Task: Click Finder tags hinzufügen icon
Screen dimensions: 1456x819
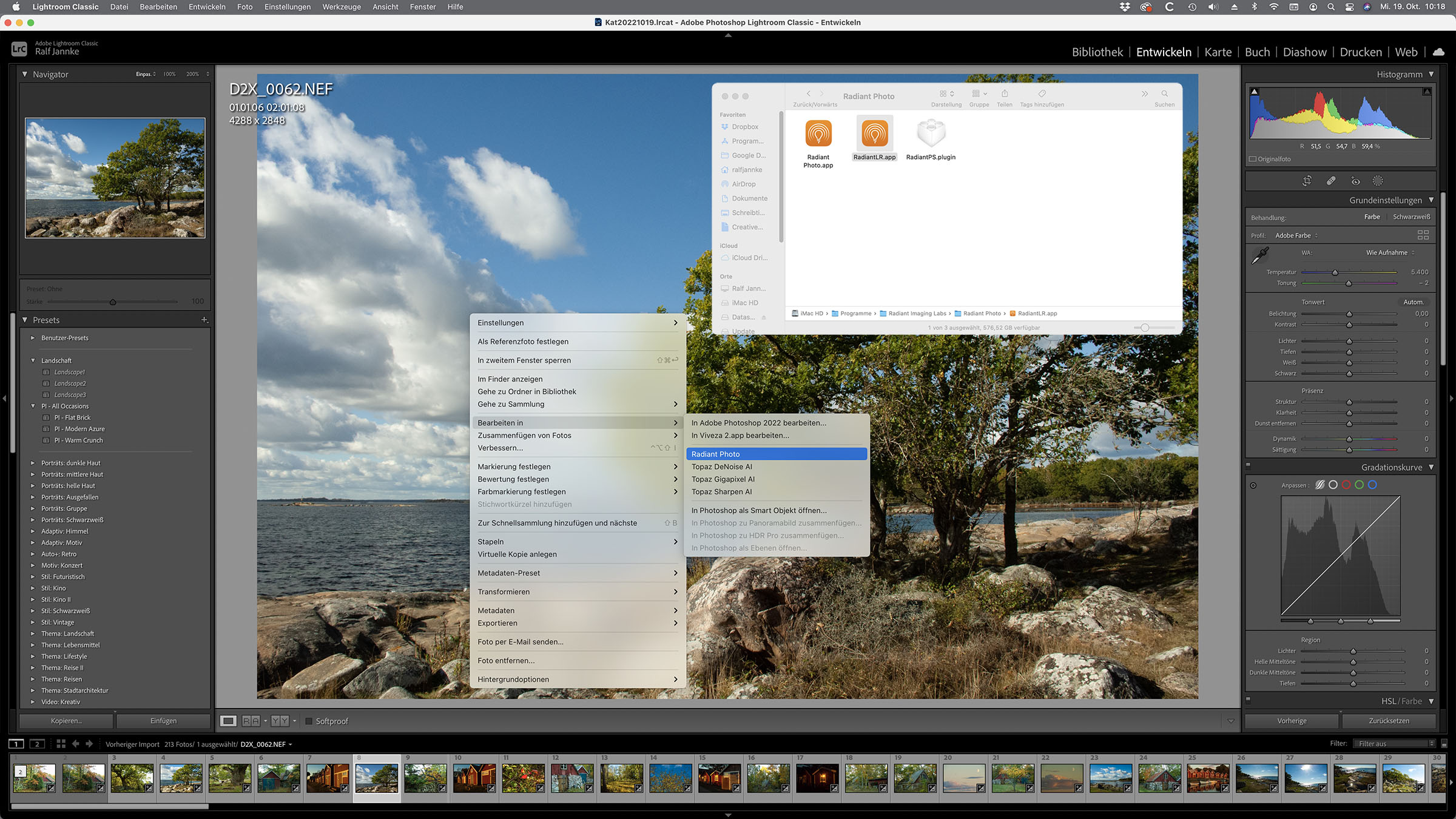Action: point(1042,93)
